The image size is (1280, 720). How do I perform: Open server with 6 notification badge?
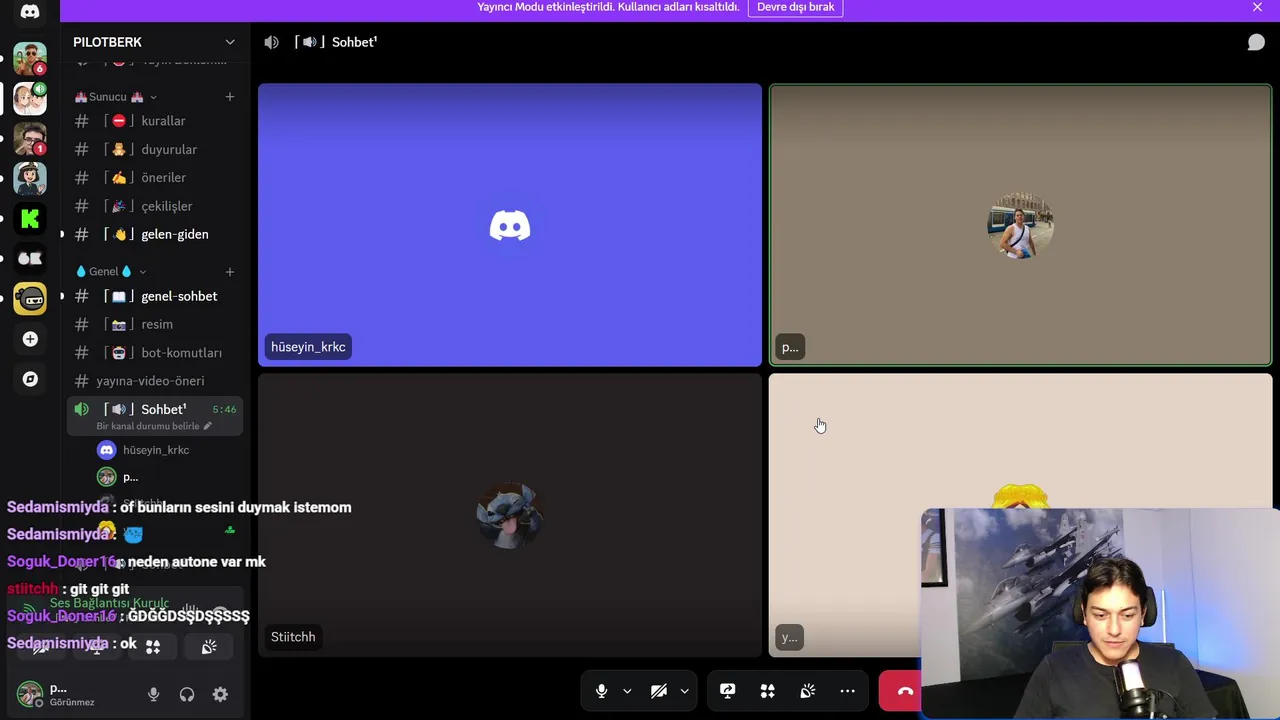pyautogui.click(x=30, y=59)
